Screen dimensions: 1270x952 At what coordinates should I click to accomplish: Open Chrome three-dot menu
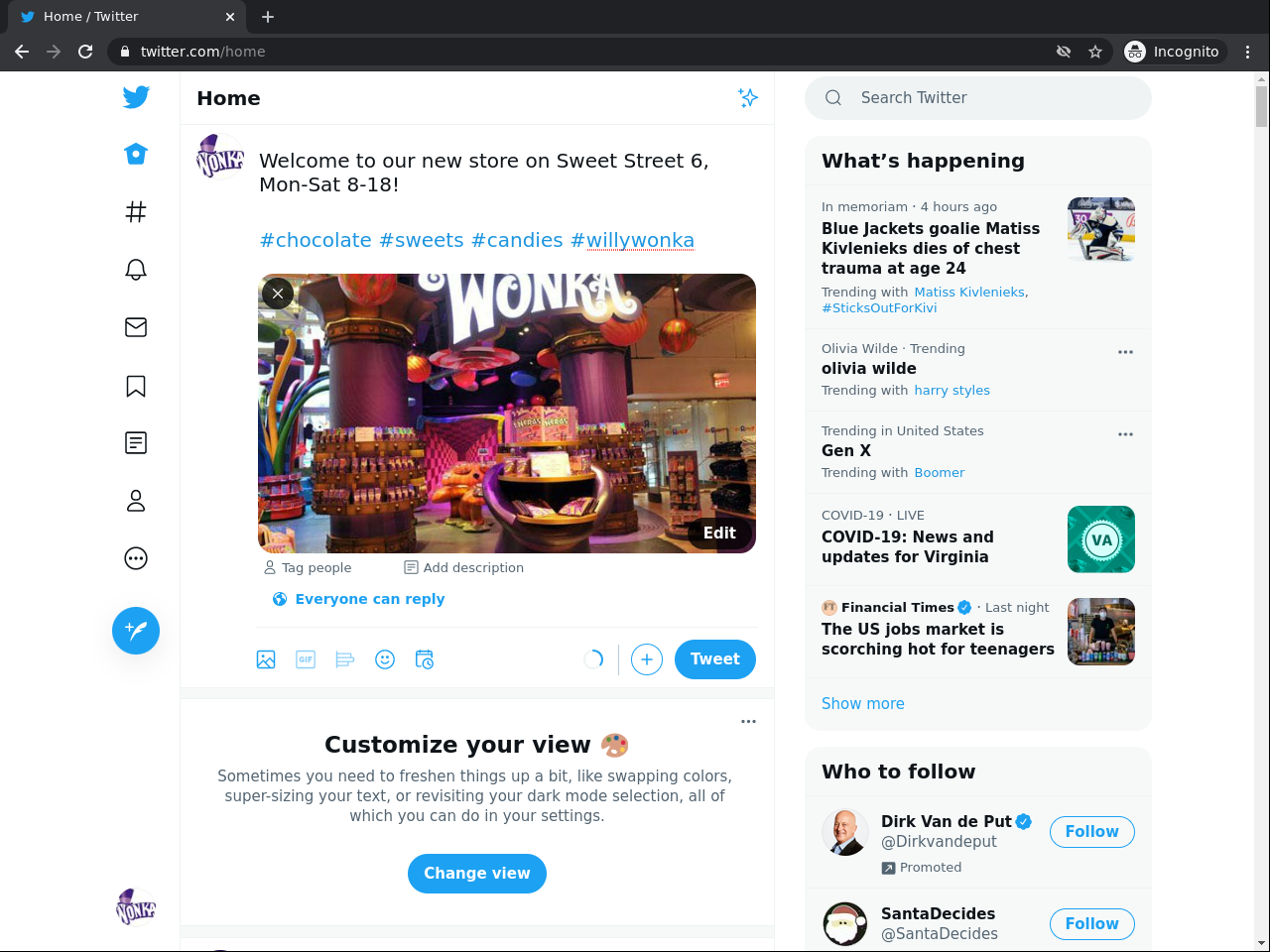pos(1248,52)
